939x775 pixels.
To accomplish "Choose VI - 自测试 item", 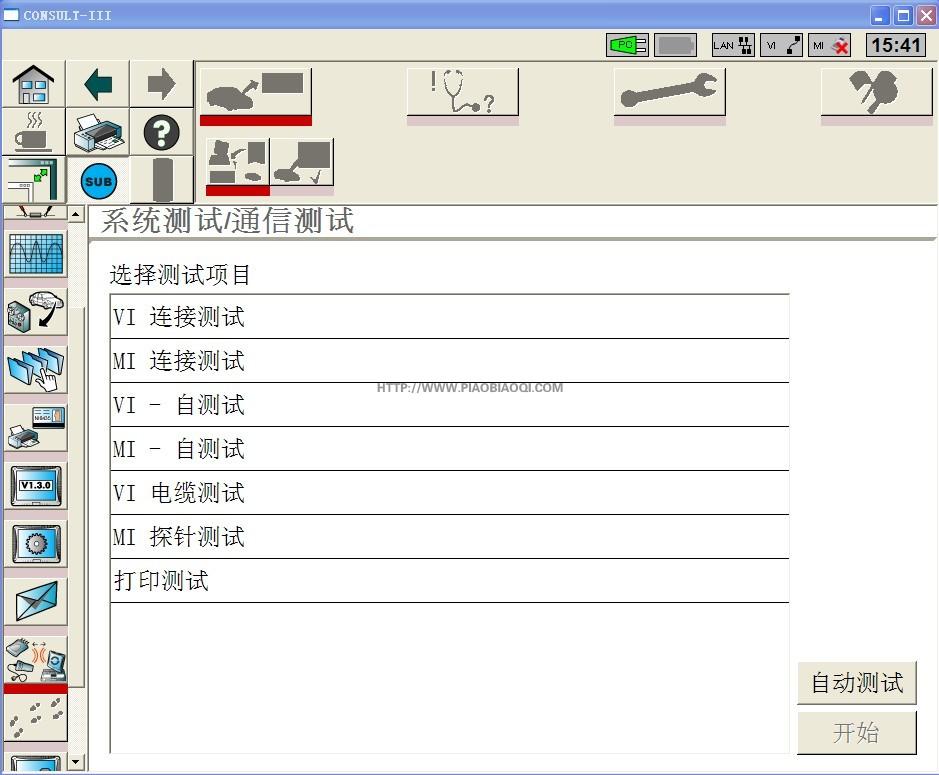I will point(449,405).
